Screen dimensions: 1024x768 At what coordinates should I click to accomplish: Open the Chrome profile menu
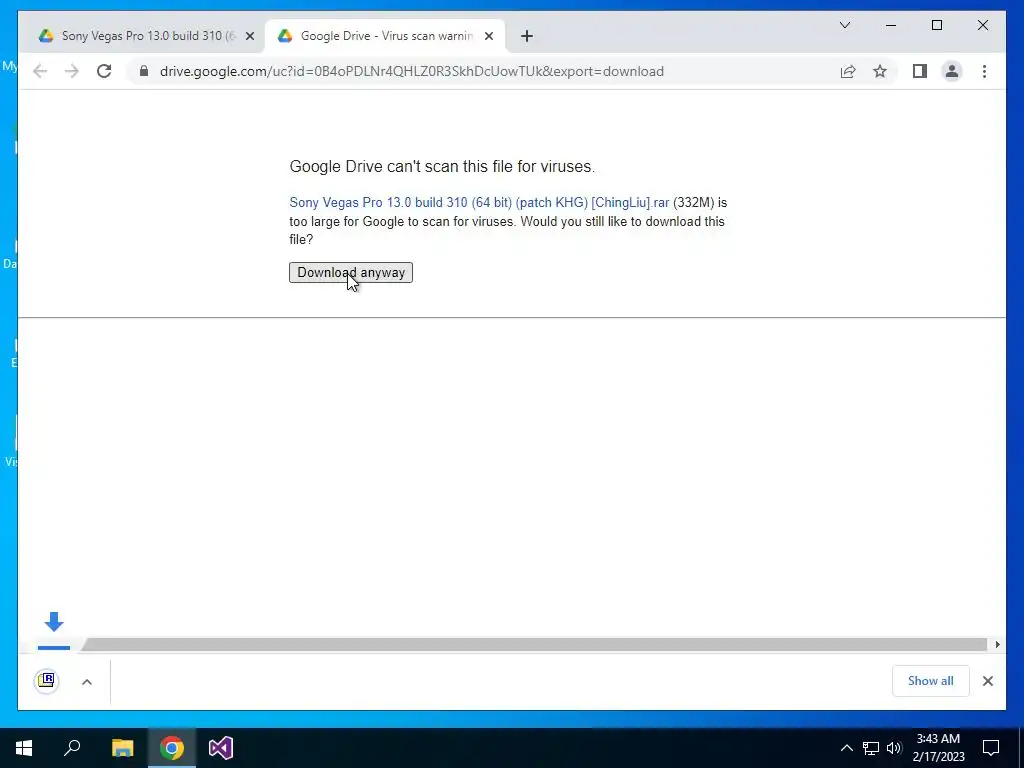click(x=952, y=71)
